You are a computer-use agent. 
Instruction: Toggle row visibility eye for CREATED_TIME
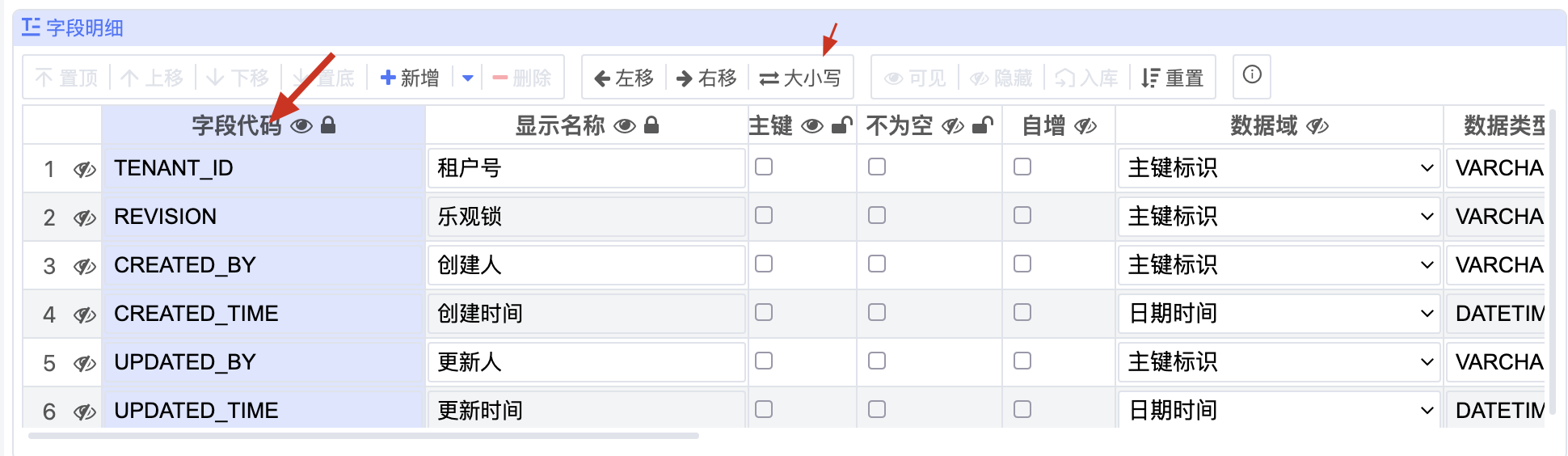click(84, 315)
